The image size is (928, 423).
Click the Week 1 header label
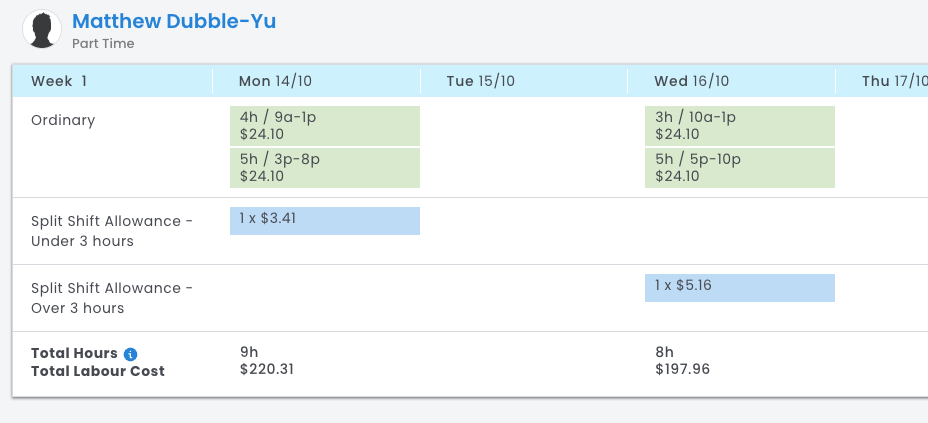59,81
